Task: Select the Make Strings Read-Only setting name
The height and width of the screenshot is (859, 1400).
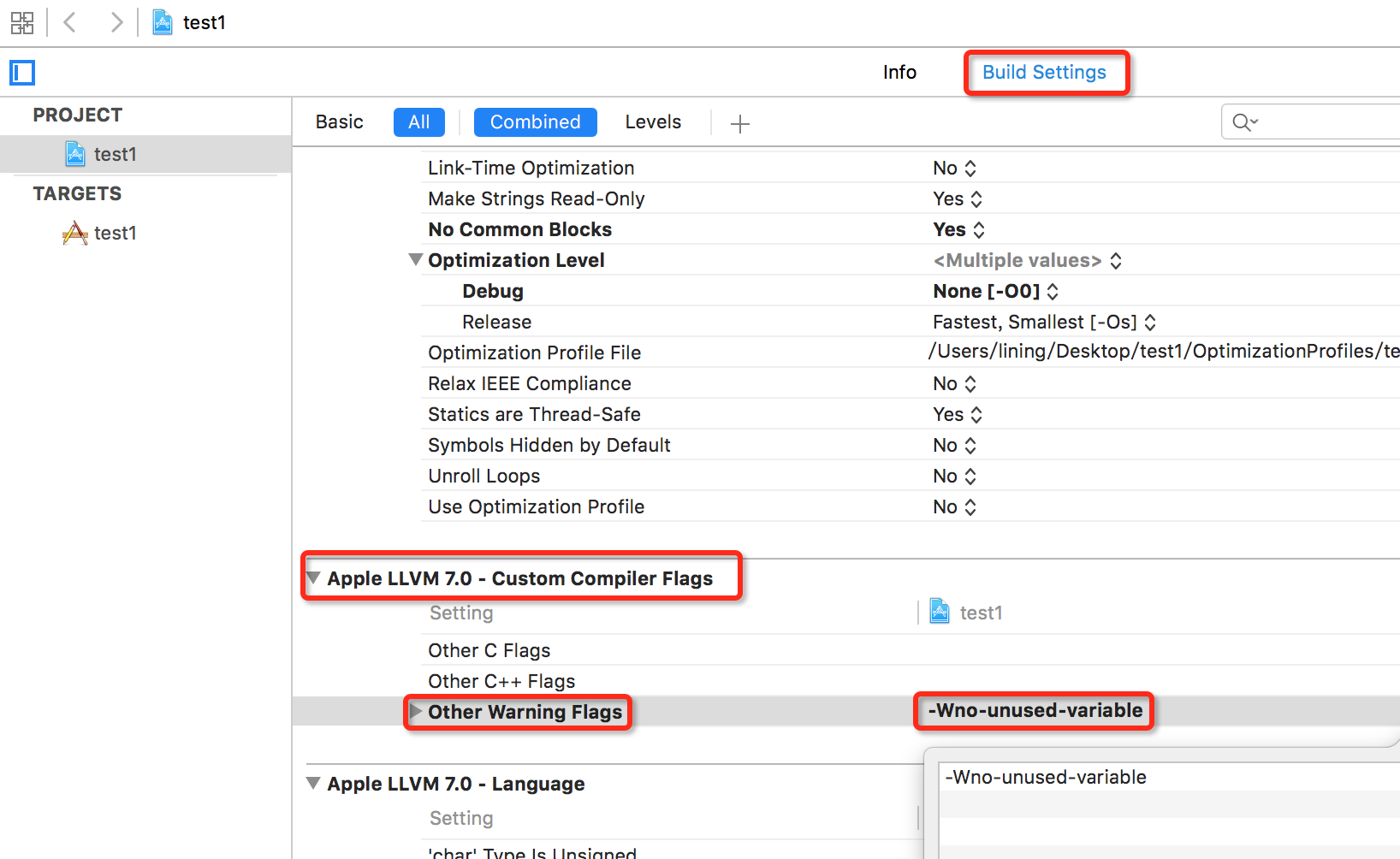Action: (x=536, y=198)
